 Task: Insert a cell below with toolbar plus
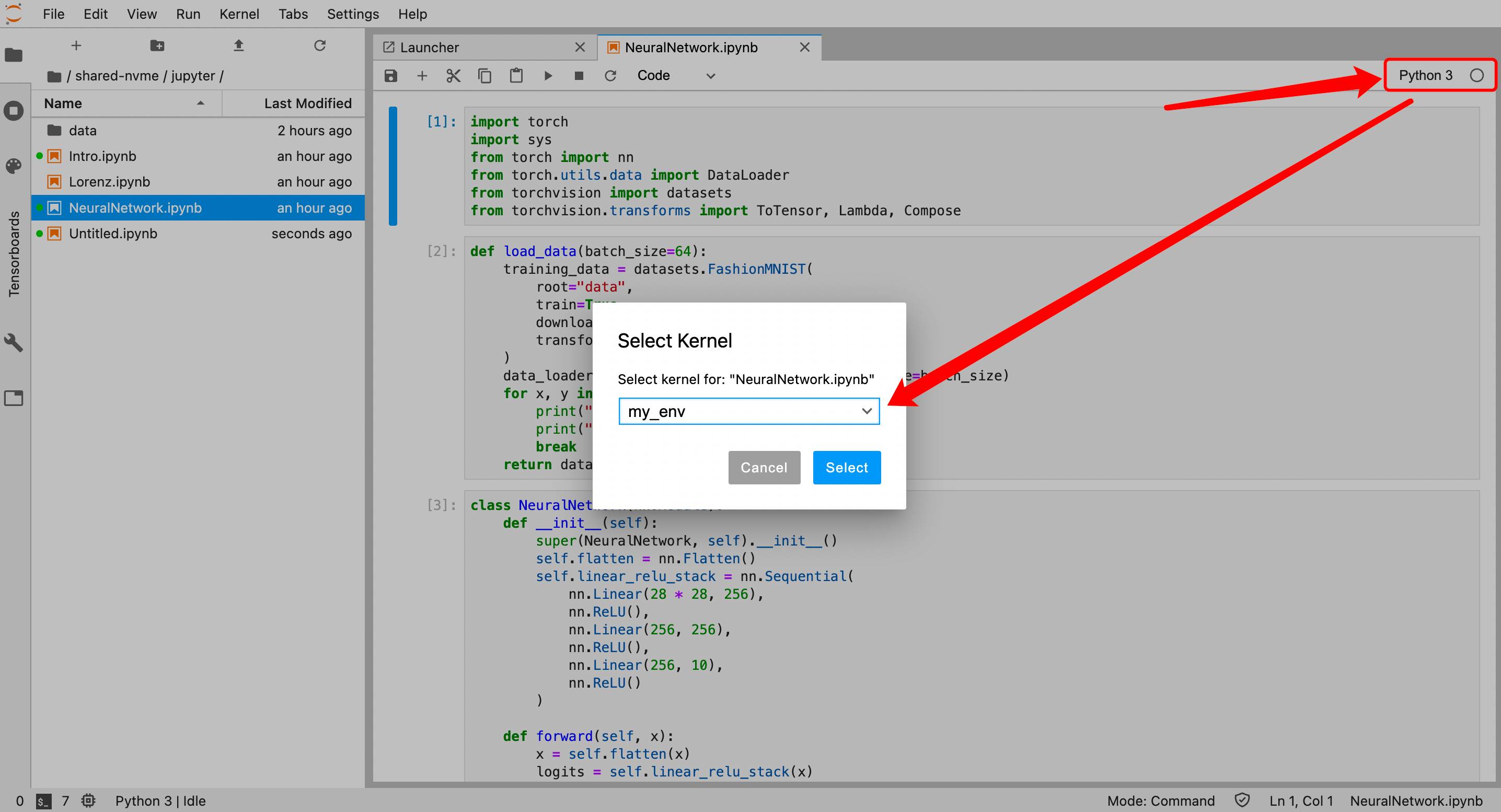(422, 76)
